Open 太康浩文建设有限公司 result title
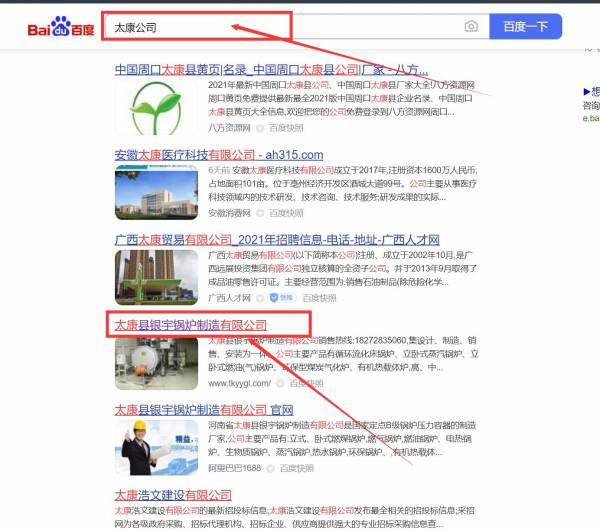600x530 pixels. (173, 495)
